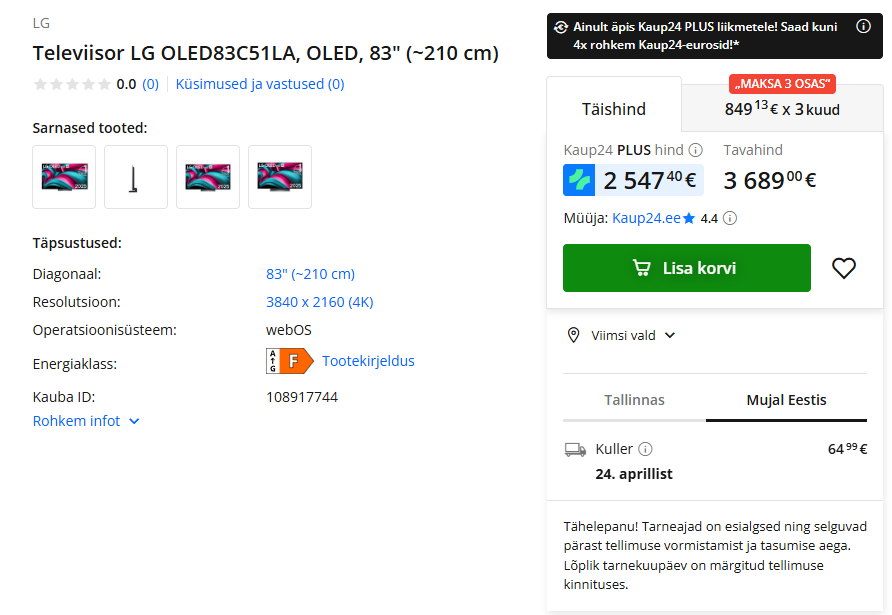The width and height of the screenshot is (892, 615).
Task: Add TV to cart with Lisa korvi
Action: pyautogui.click(x=686, y=268)
